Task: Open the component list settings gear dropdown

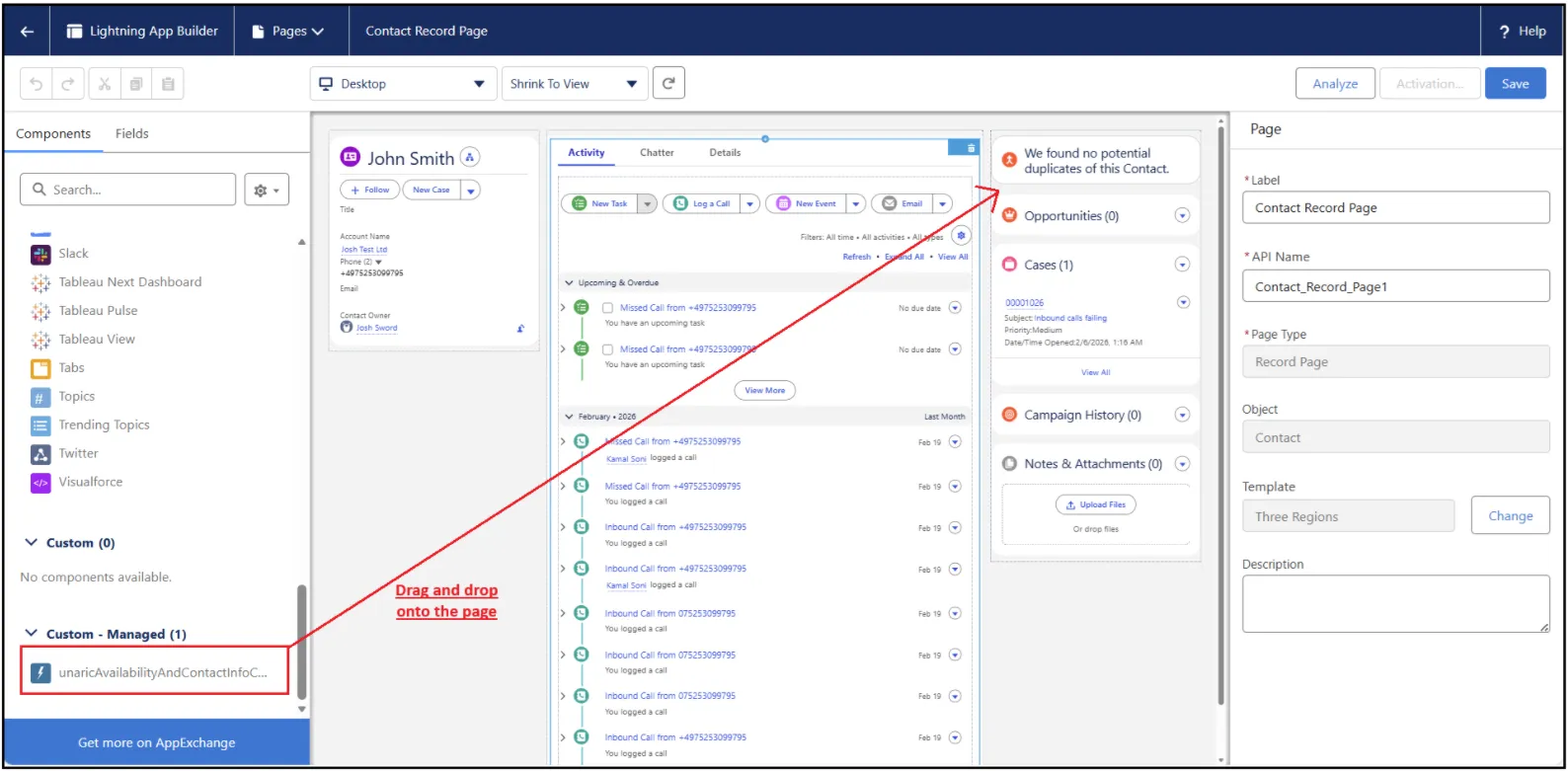Action: tap(267, 190)
